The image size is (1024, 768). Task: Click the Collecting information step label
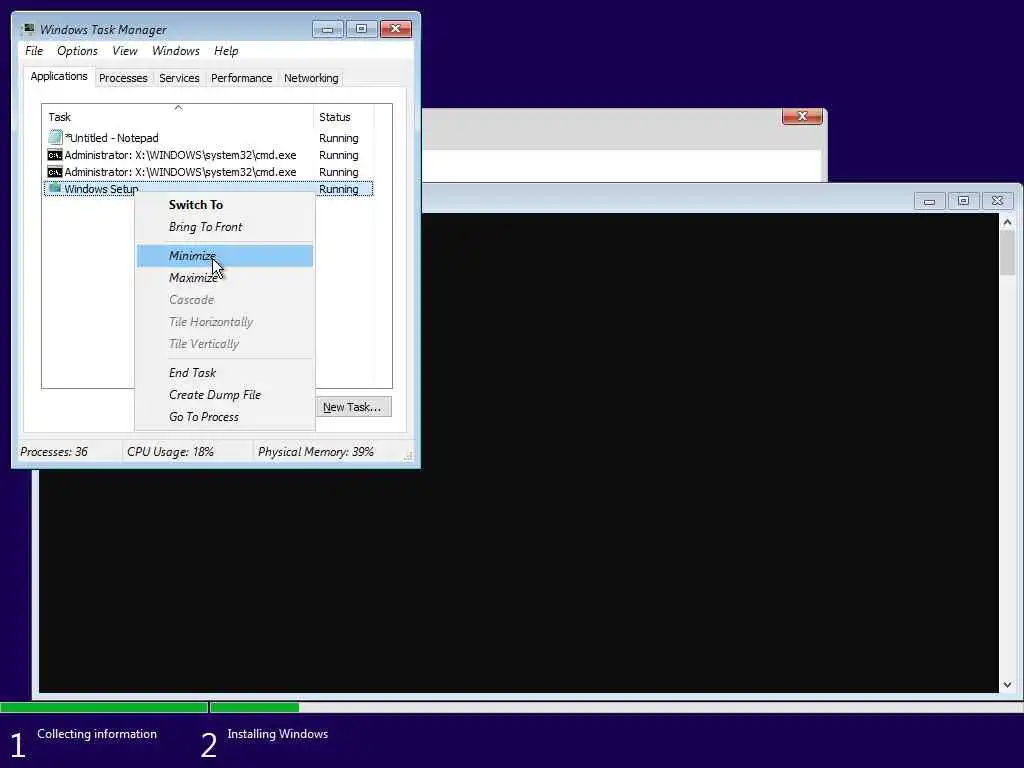(97, 734)
